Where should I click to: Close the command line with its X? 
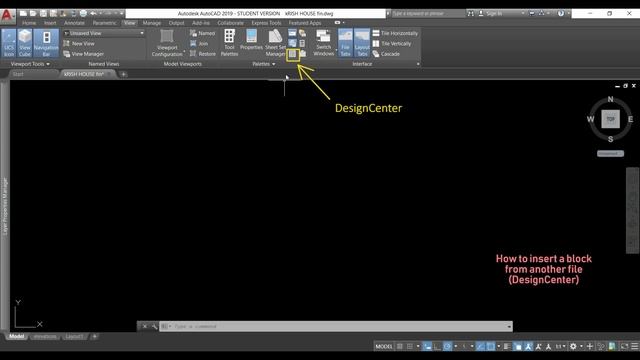coord(144,327)
